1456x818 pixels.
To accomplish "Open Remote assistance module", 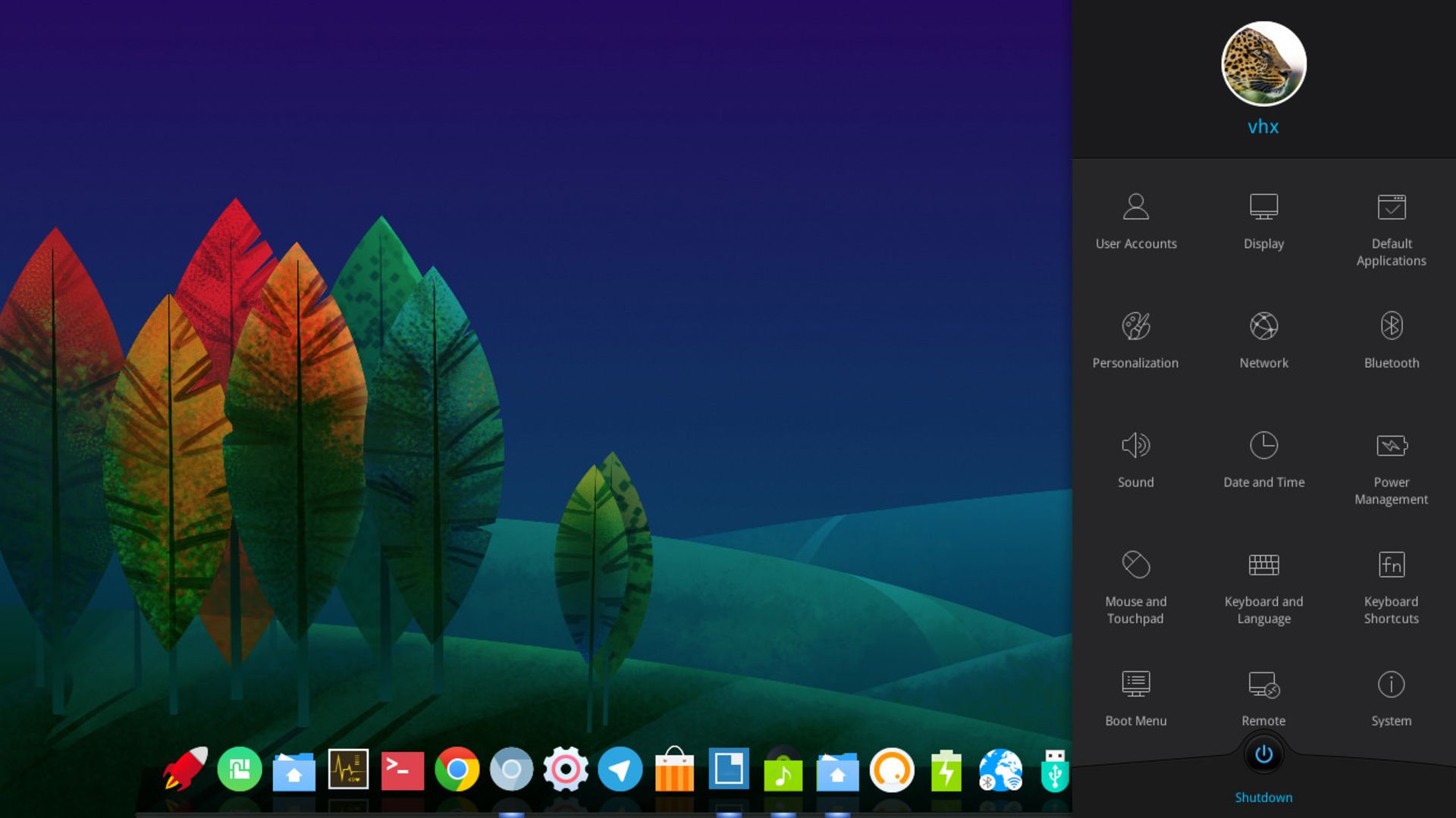I will click(x=1263, y=697).
